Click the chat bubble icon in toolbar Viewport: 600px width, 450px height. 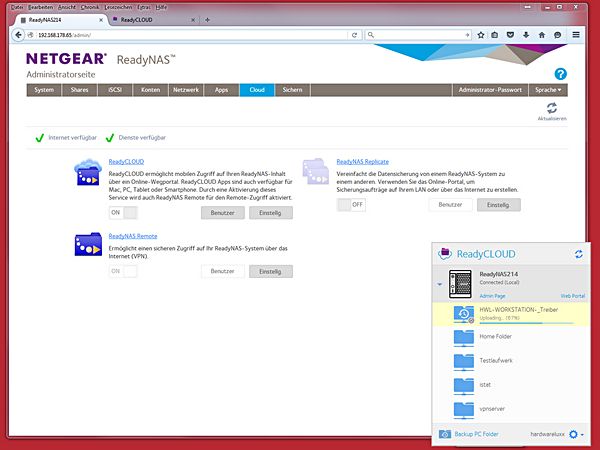click(558, 35)
